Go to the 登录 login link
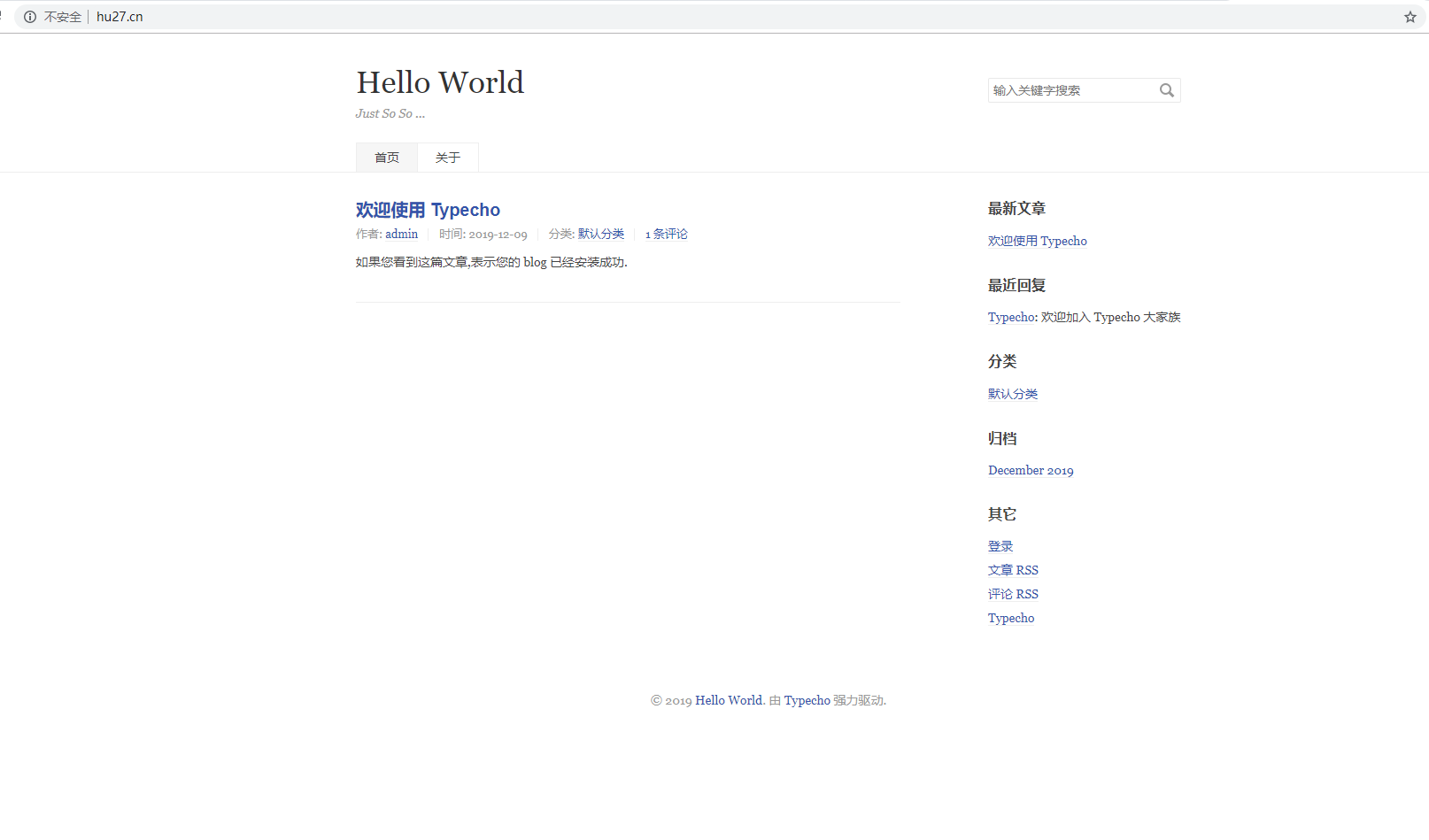Screen dimensions: 1429x840 (1000, 546)
